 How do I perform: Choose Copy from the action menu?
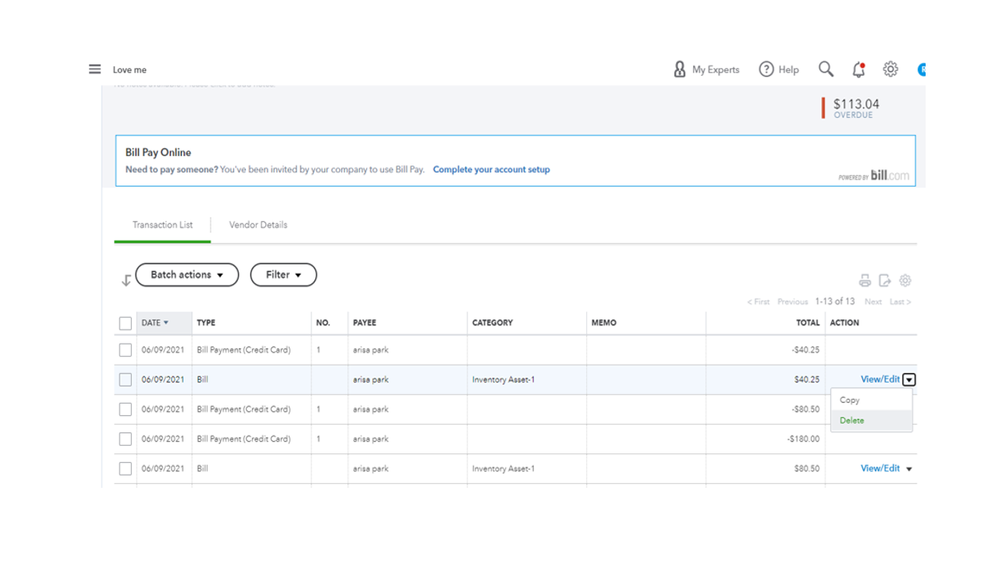point(850,400)
